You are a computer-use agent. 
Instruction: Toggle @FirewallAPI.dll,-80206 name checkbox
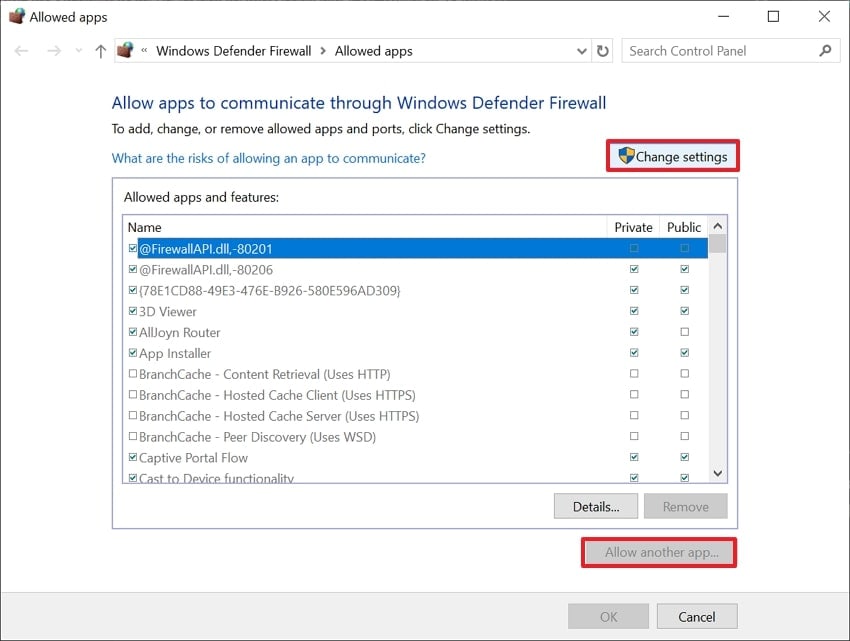(x=133, y=269)
